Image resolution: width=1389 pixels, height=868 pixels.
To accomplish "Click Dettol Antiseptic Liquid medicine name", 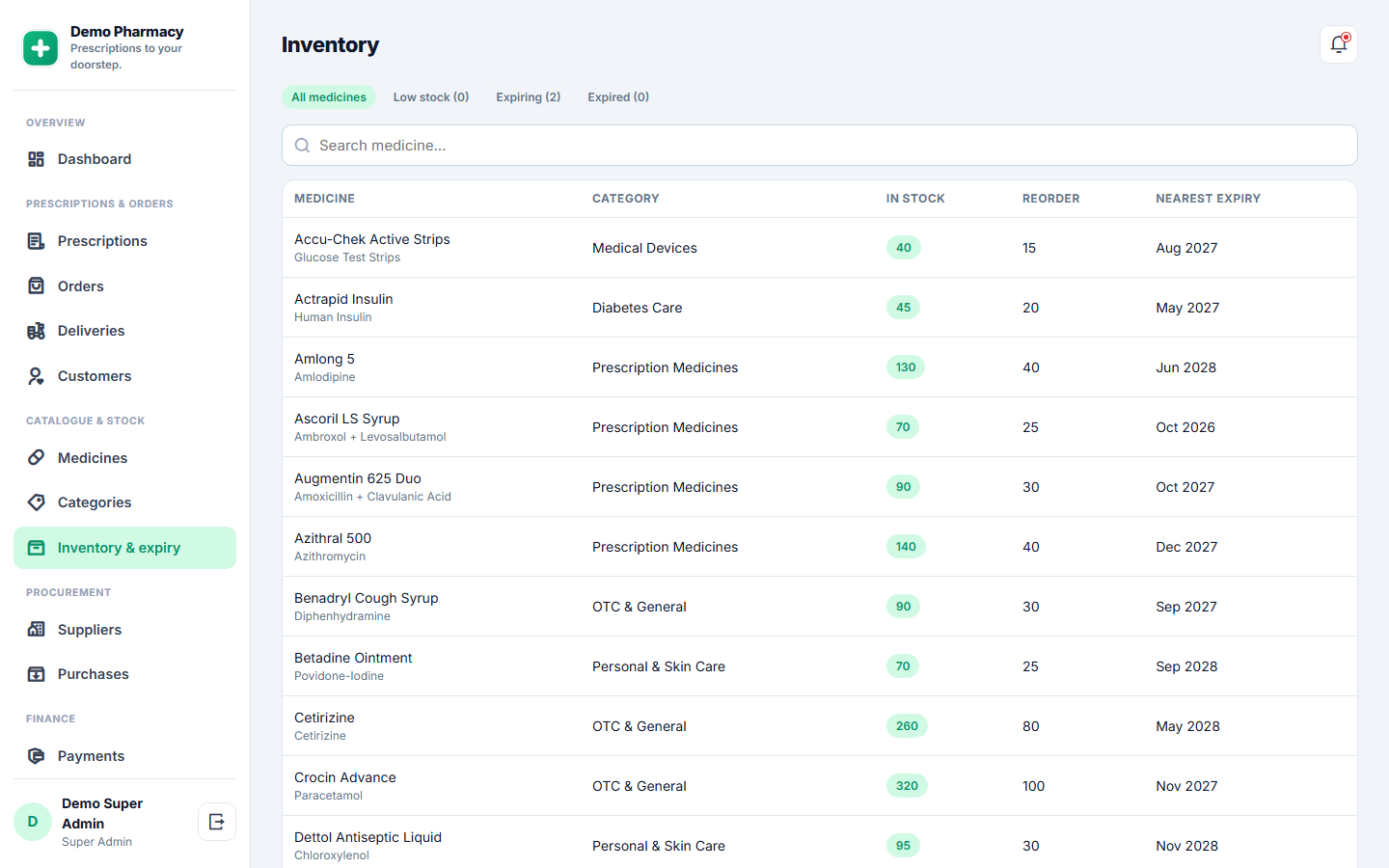I will [368, 837].
